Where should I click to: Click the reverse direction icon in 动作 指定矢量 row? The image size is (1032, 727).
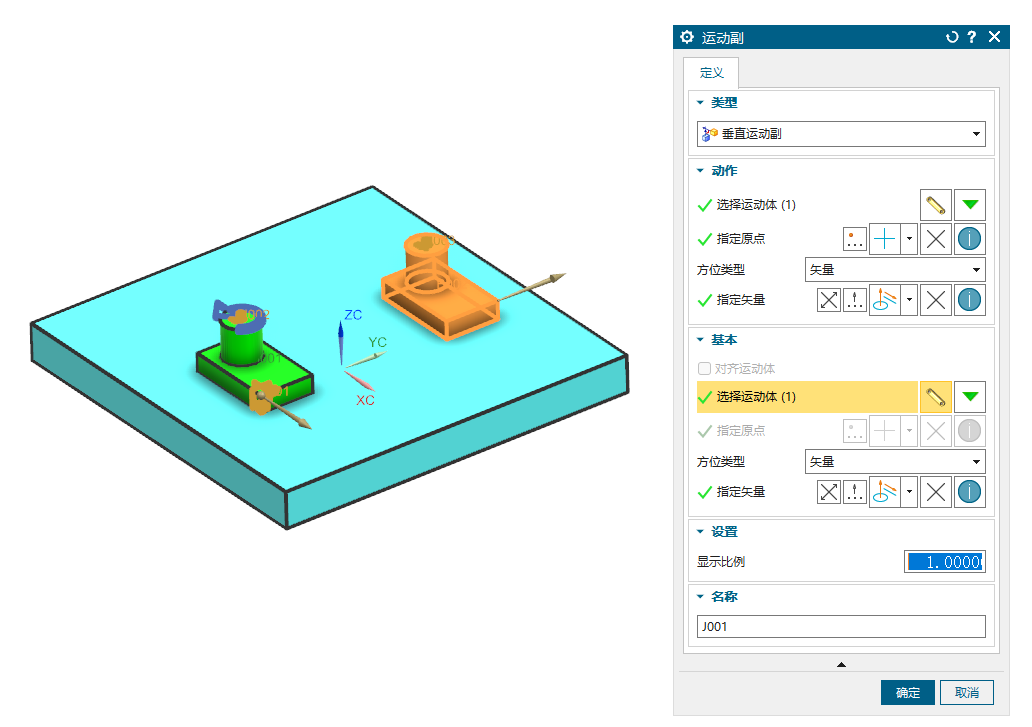(829, 299)
